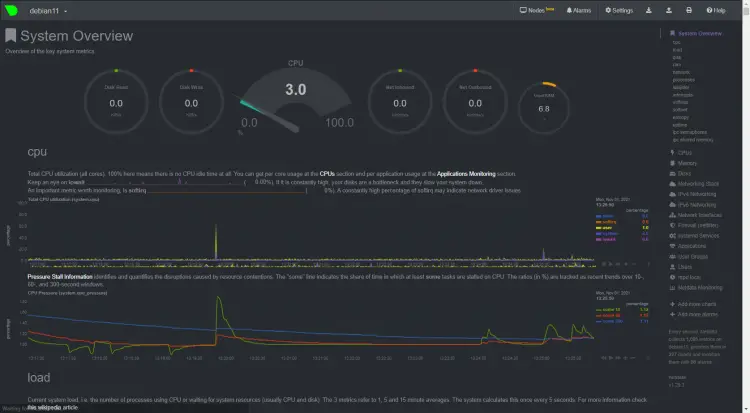The width and height of the screenshot is (750, 413).
Task: Click the iowait sparkline in cpu description
Action: coord(166,182)
